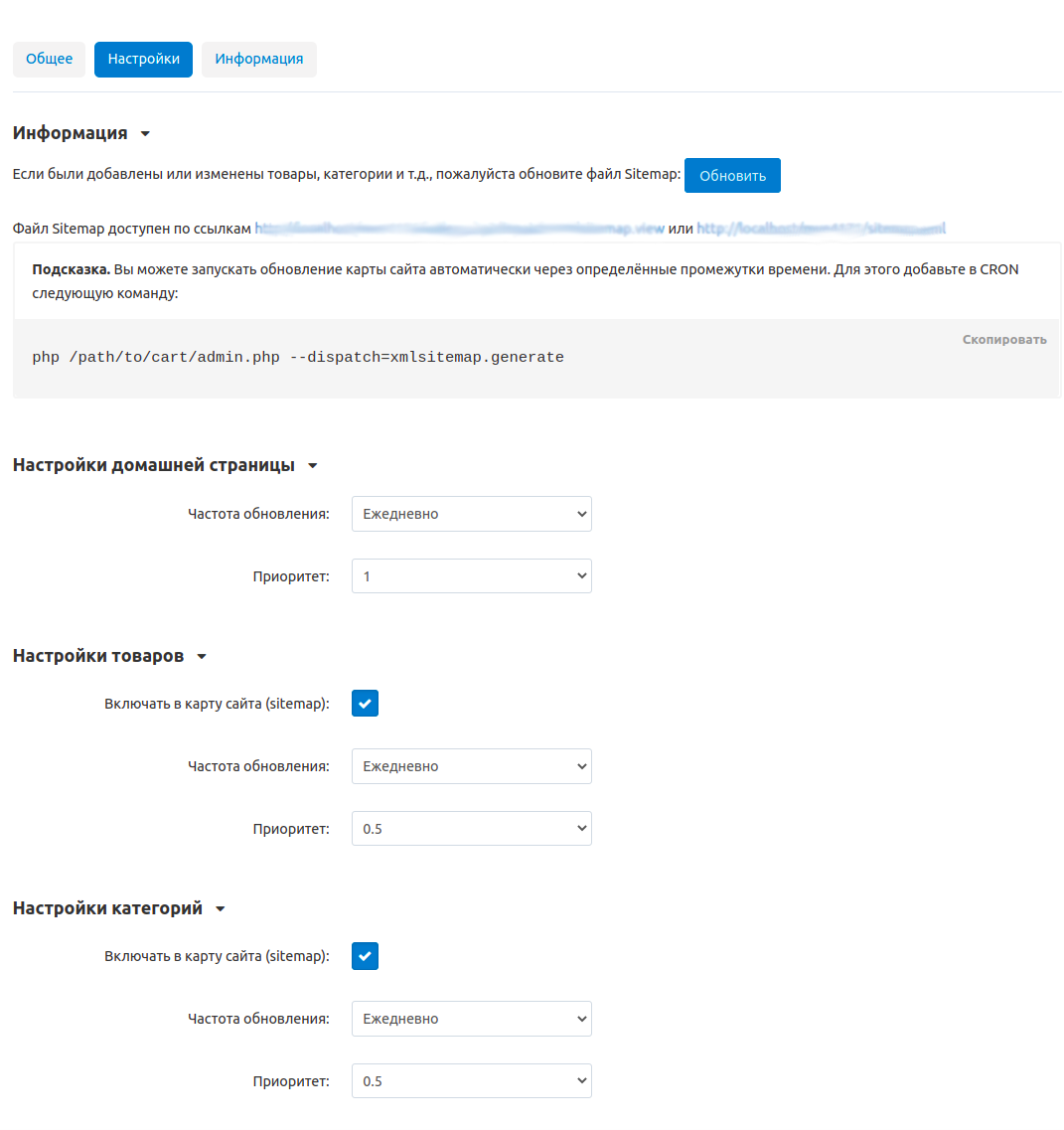Open categories Приоритет dropdown

click(471, 1081)
